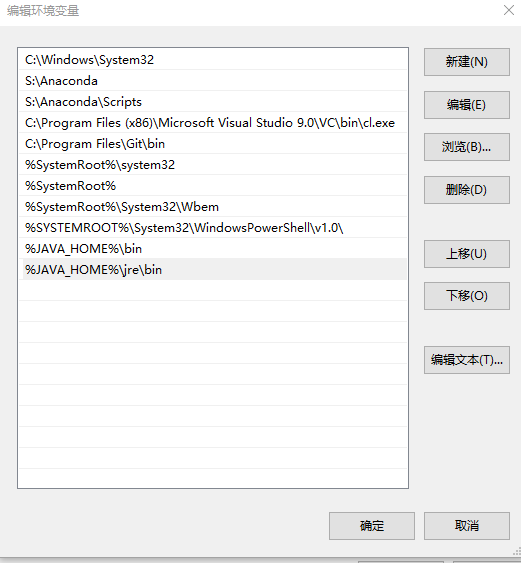This screenshot has height=563, width=521.
Task: Click the 编辑(E) button
Action: 466,104
